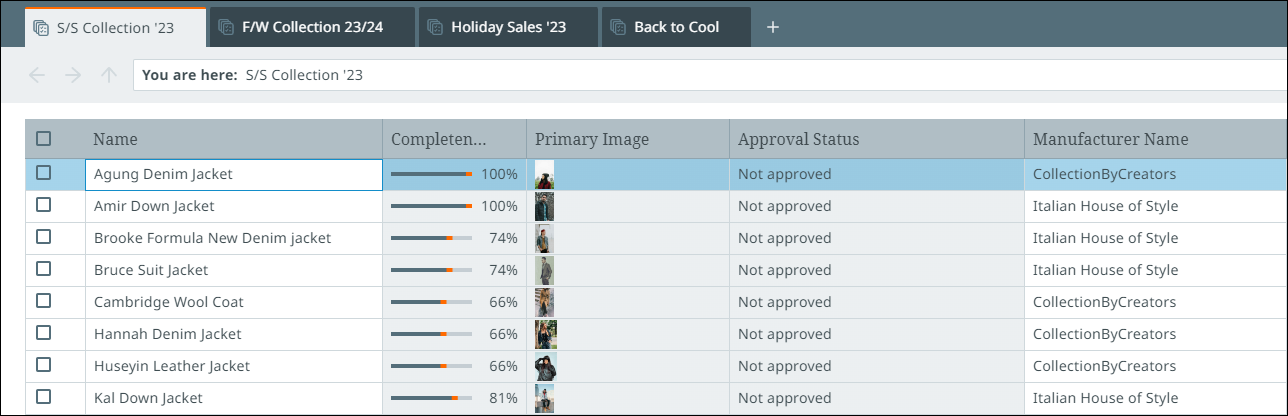Sort by the Approval Status column header
The width and height of the screenshot is (1288, 416).
click(x=798, y=139)
